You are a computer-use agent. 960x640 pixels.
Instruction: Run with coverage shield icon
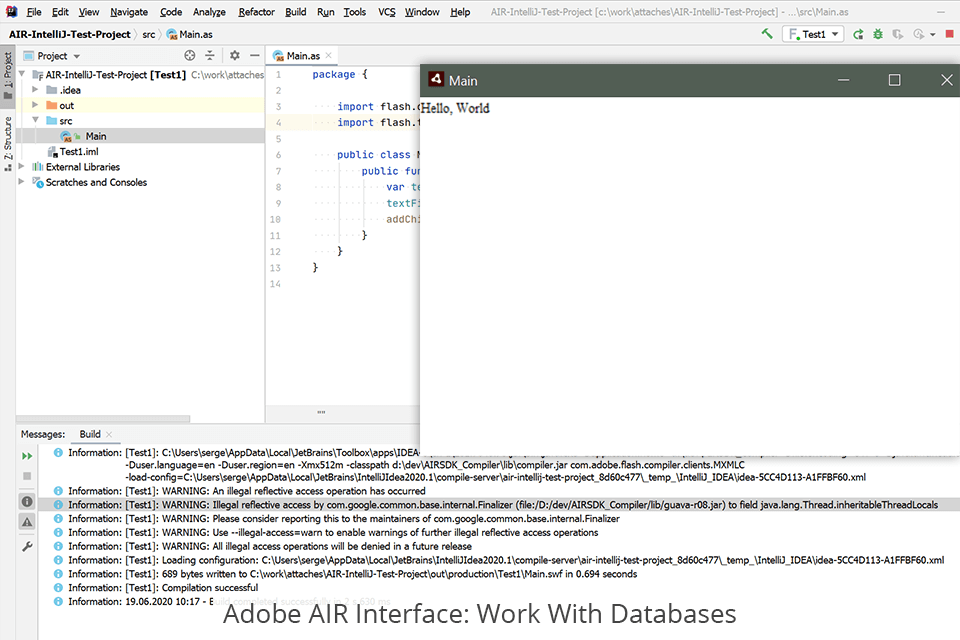click(898, 34)
